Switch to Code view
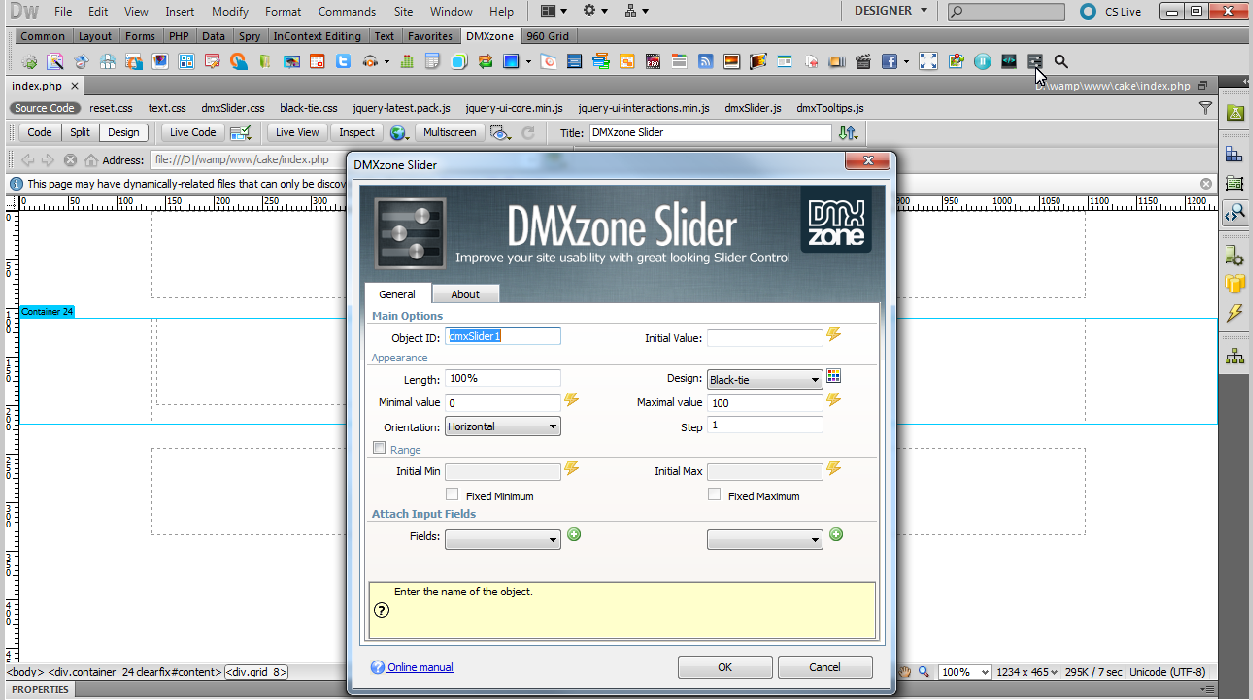Screen dimensions: 1253x700 [40, 132]
